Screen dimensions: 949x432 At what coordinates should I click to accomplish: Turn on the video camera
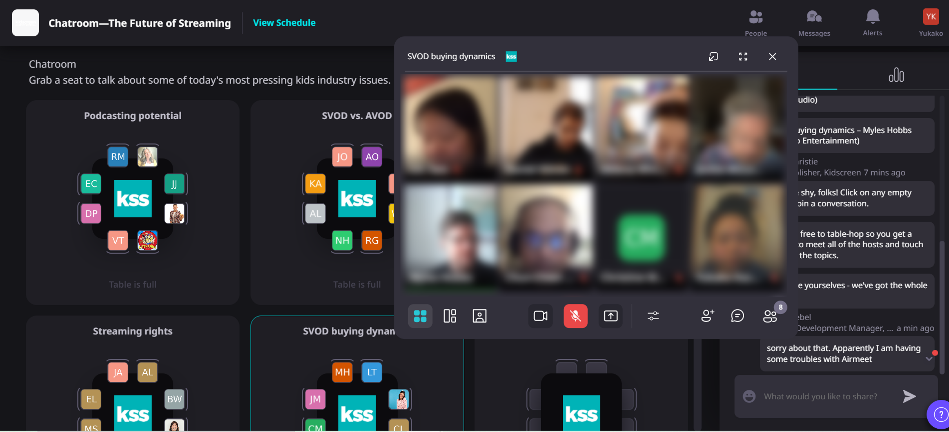tap(540, 316)
